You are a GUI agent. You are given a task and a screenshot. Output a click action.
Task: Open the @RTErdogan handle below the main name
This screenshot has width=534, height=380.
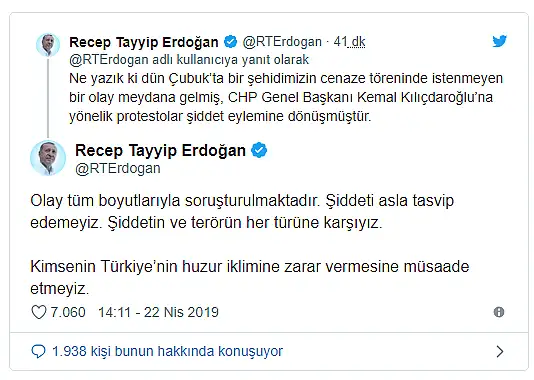tap(118, 168)
